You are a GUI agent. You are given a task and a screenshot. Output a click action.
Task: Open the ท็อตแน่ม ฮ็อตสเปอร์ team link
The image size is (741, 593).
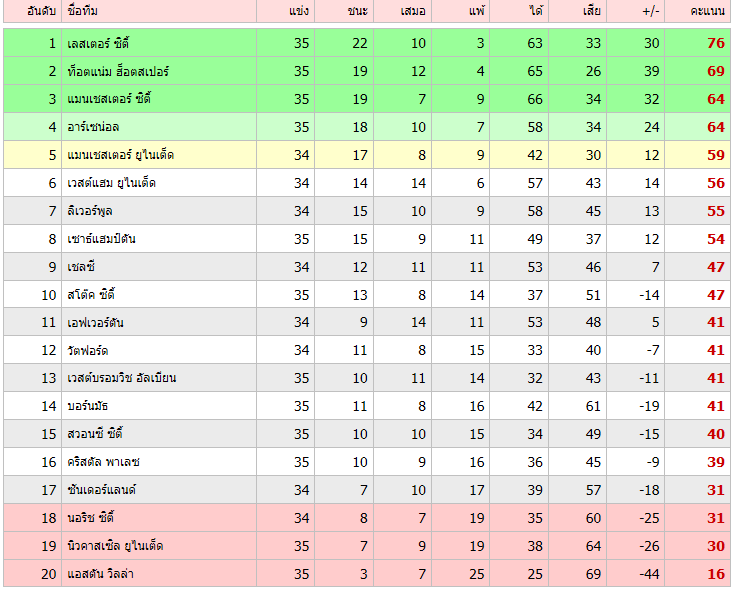(118, 72)
